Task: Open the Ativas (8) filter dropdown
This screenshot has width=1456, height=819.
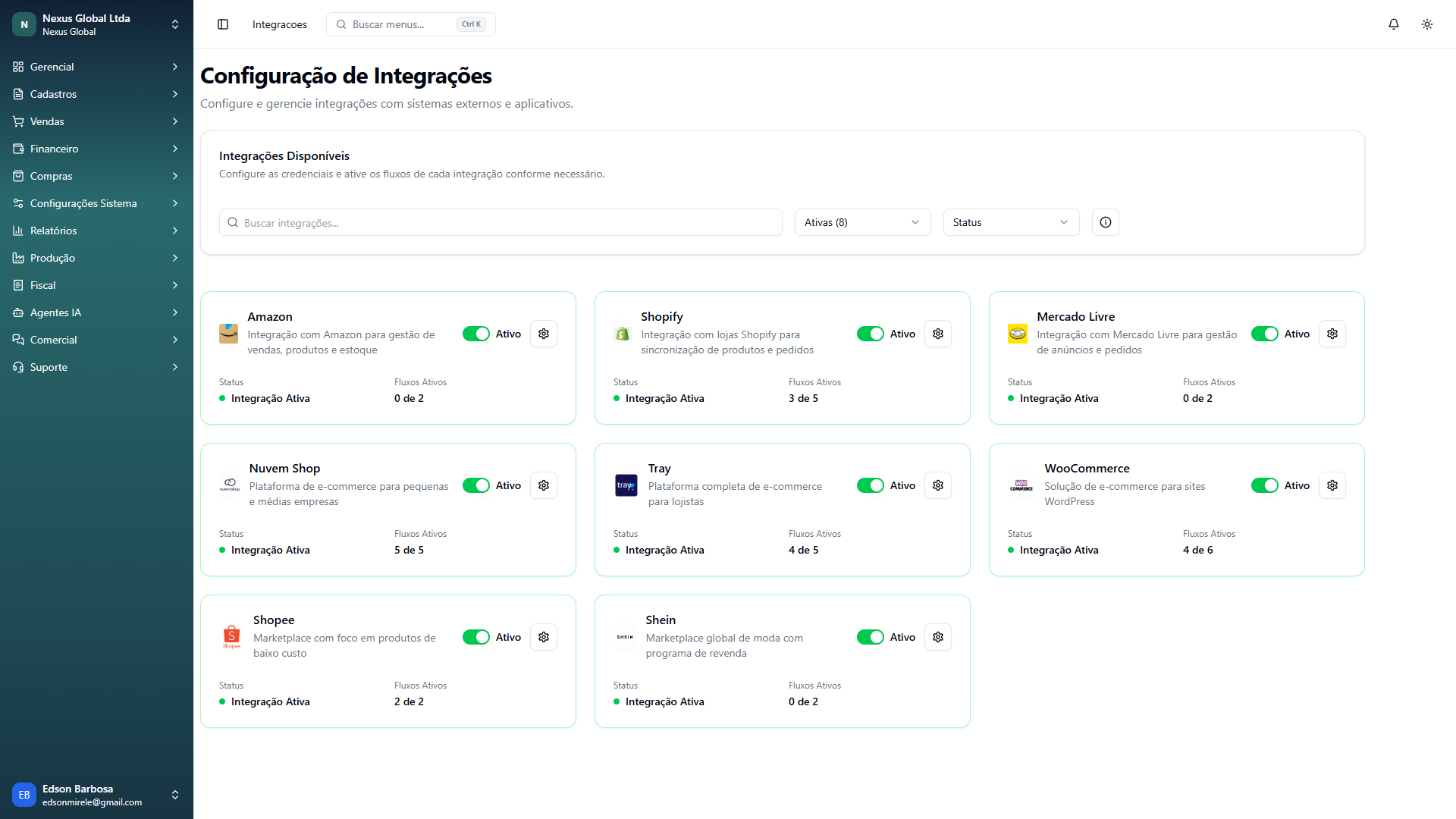Action: point(862,222)
